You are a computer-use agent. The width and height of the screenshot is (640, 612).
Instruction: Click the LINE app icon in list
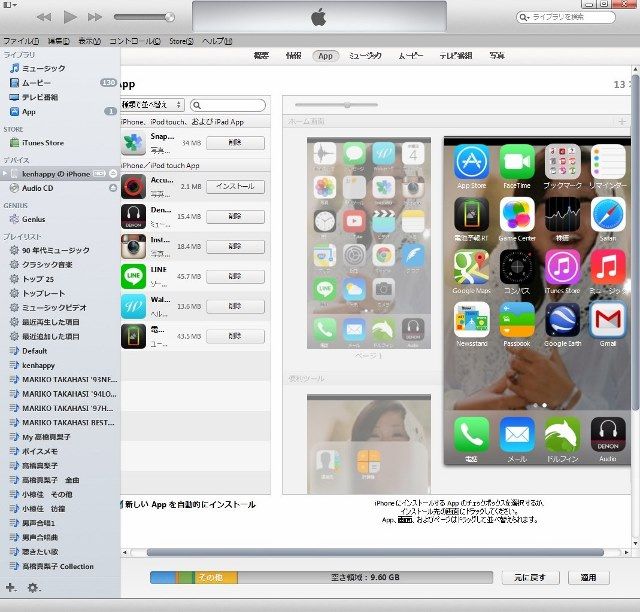click(x=133, y=276)
